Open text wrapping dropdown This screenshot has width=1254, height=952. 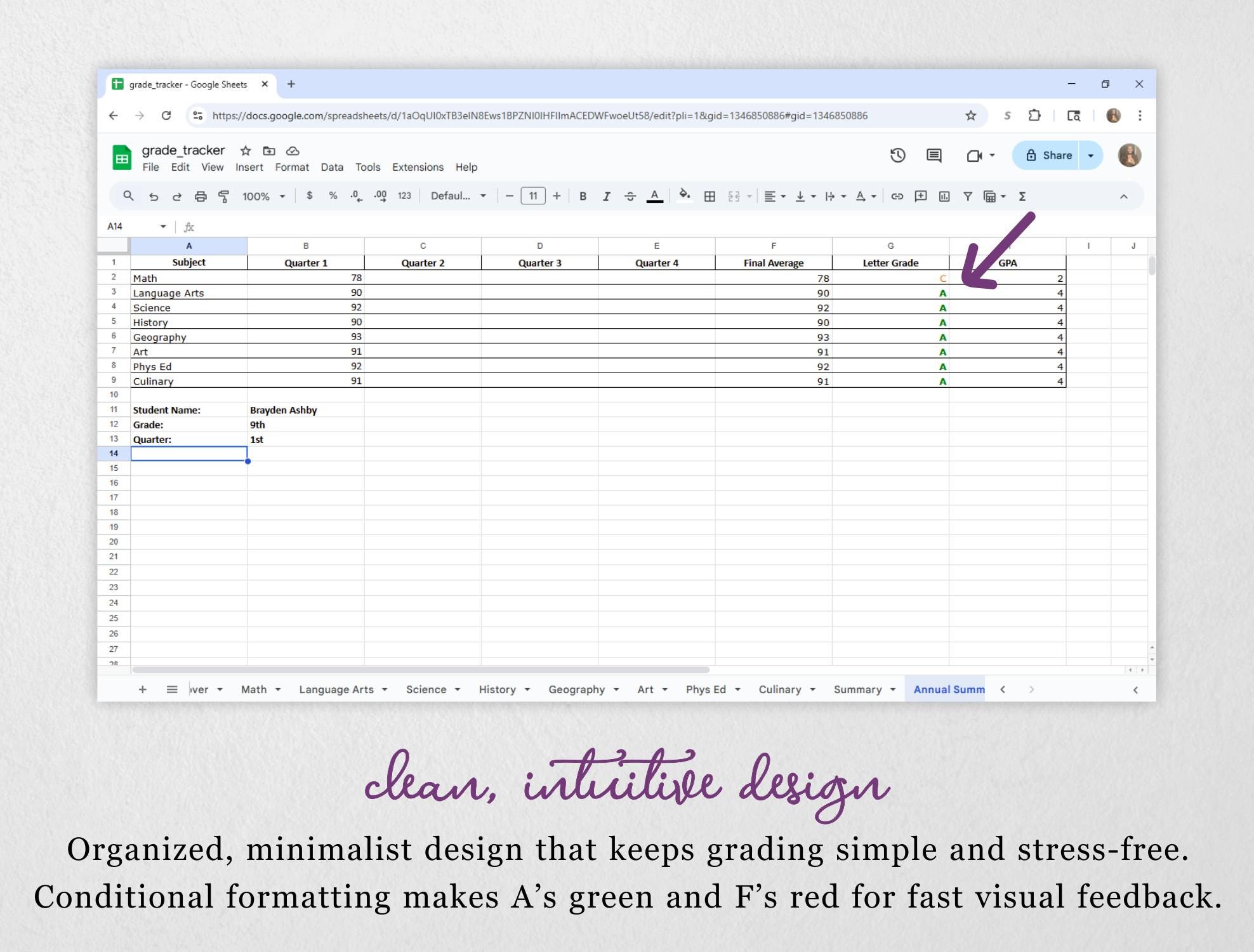point(835,197)
